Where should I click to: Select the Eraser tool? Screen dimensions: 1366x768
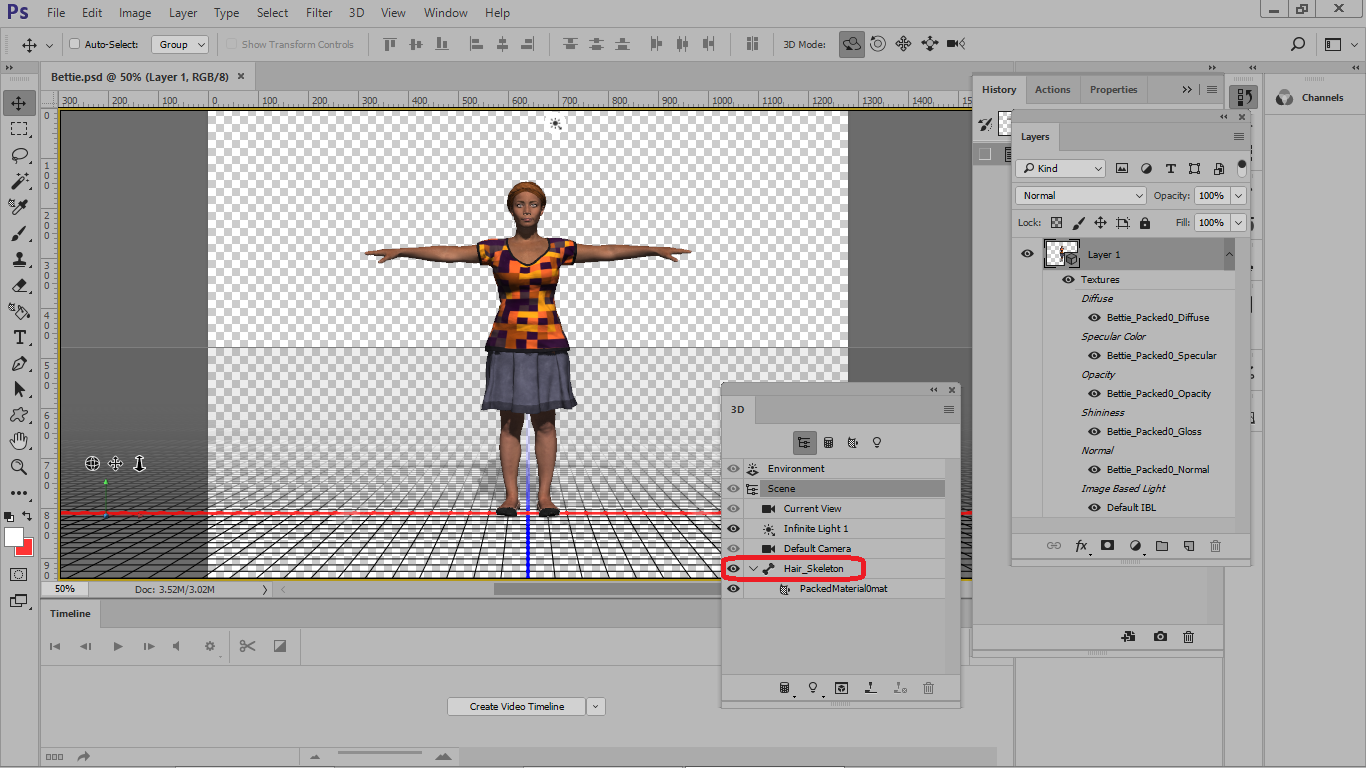tap(19, 285)
